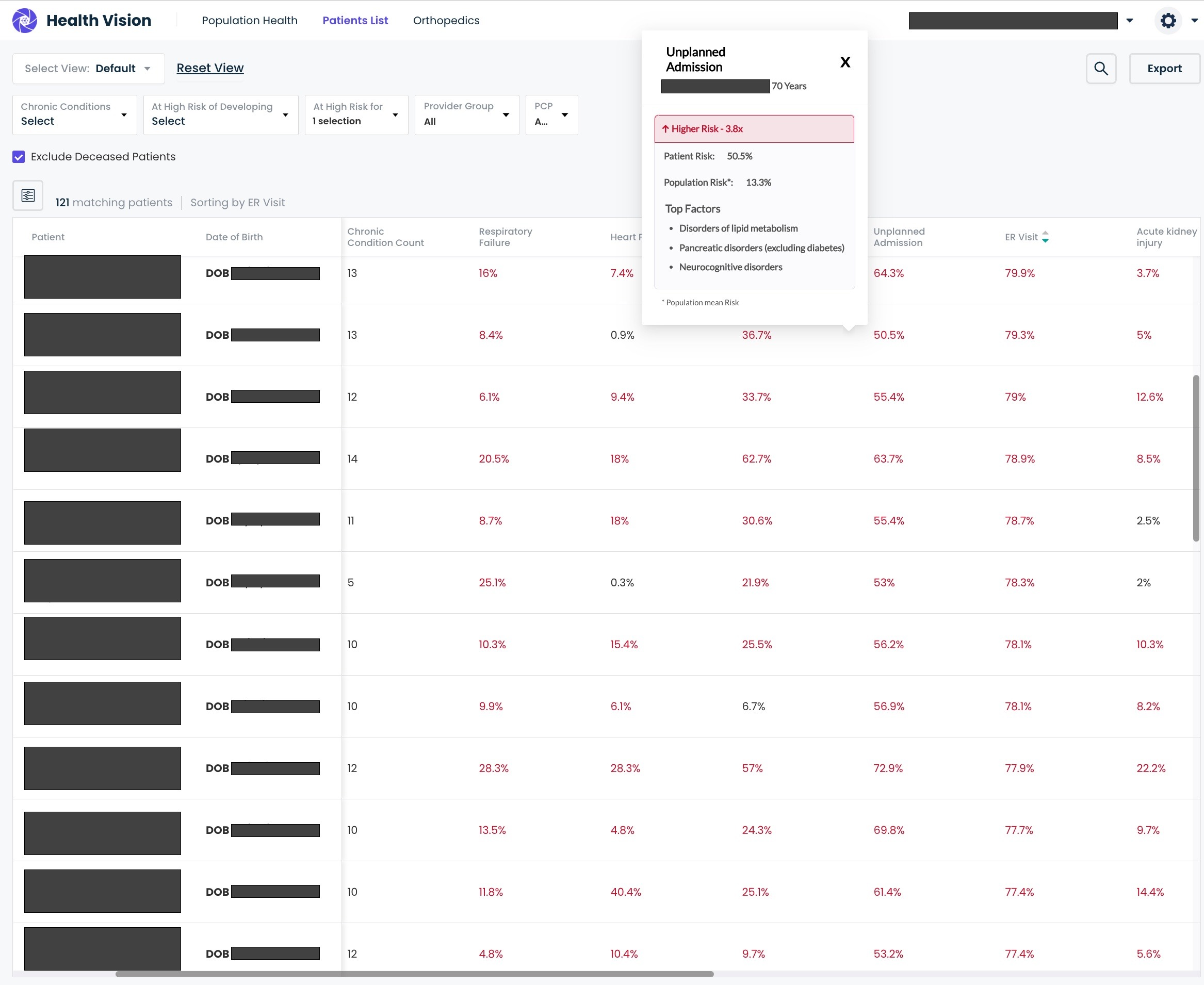This screenshot has height=985, width=1204.
Task: Click the Unplanned Admission column header
Action: pos(899,237)
